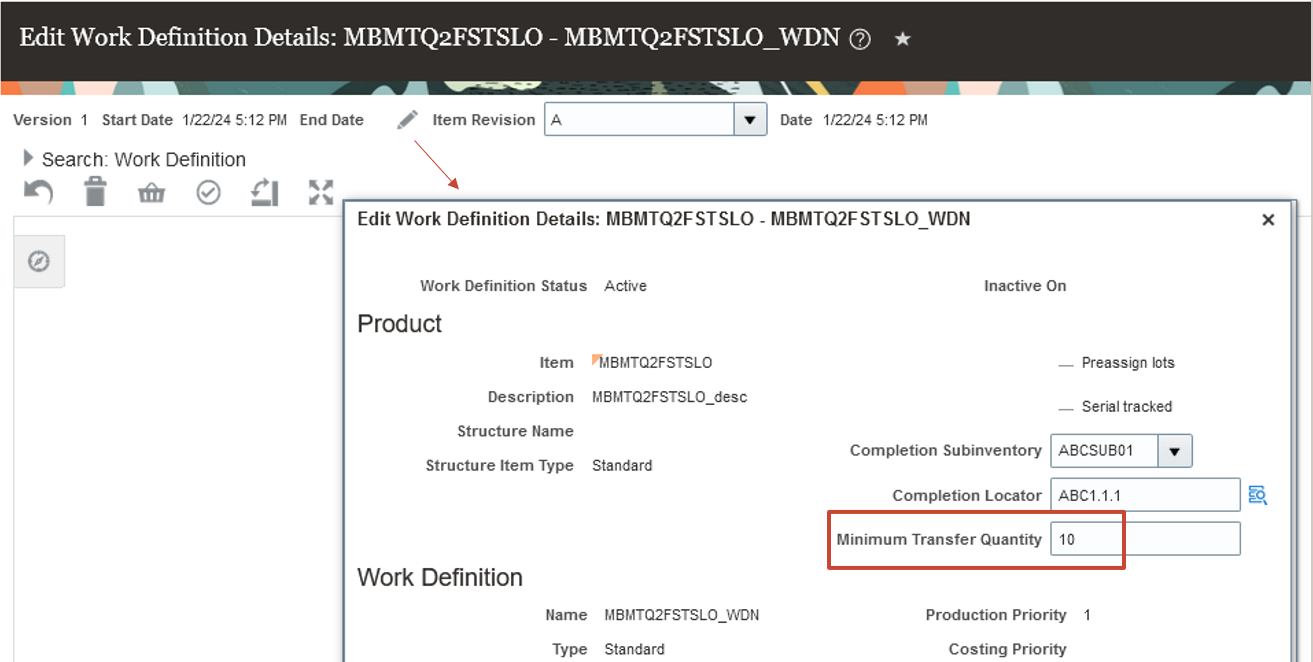Open the Item Revision dropdown
The image size is (1313, 662).
tap(750, 119)
